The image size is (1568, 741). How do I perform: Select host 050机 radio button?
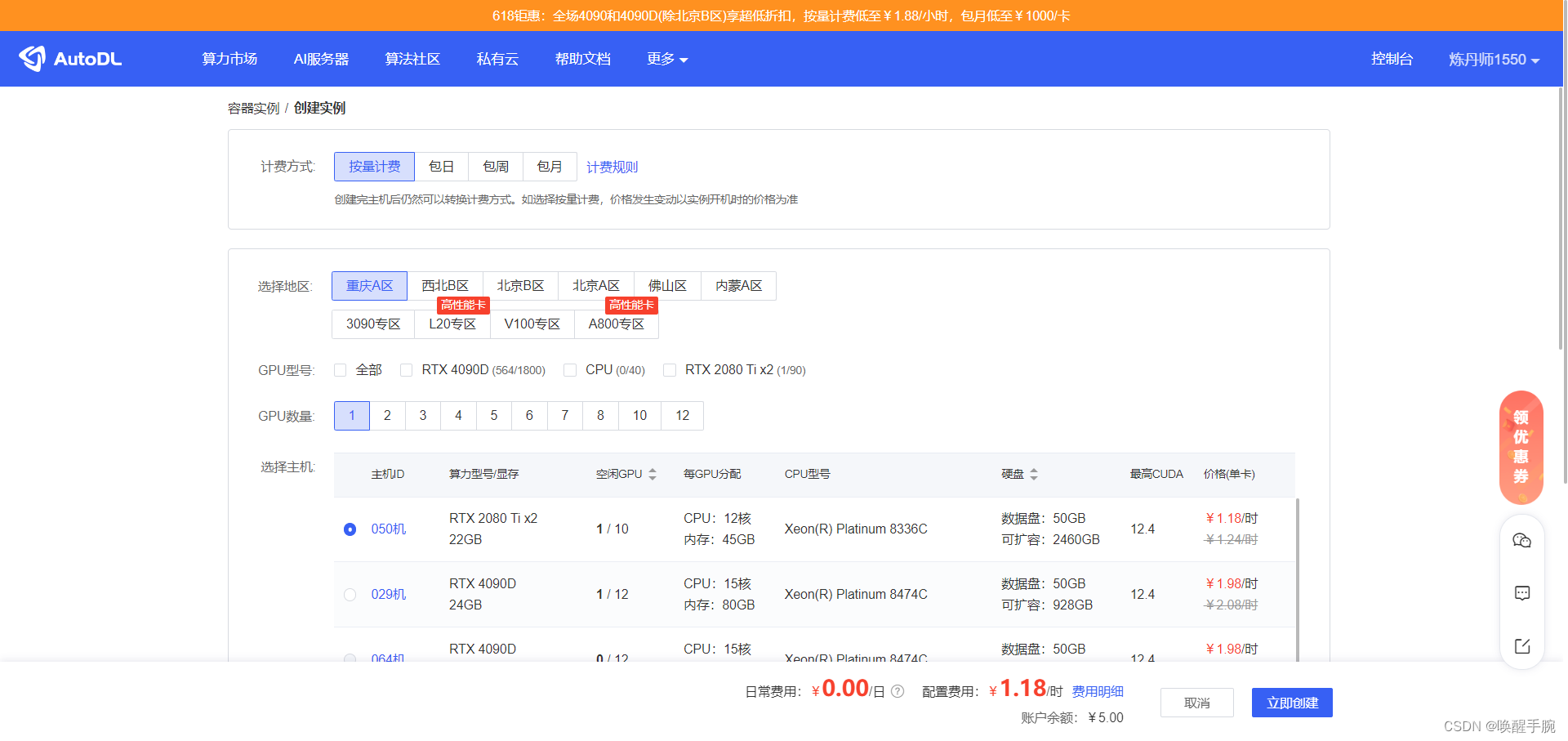(x=350, y=529)
